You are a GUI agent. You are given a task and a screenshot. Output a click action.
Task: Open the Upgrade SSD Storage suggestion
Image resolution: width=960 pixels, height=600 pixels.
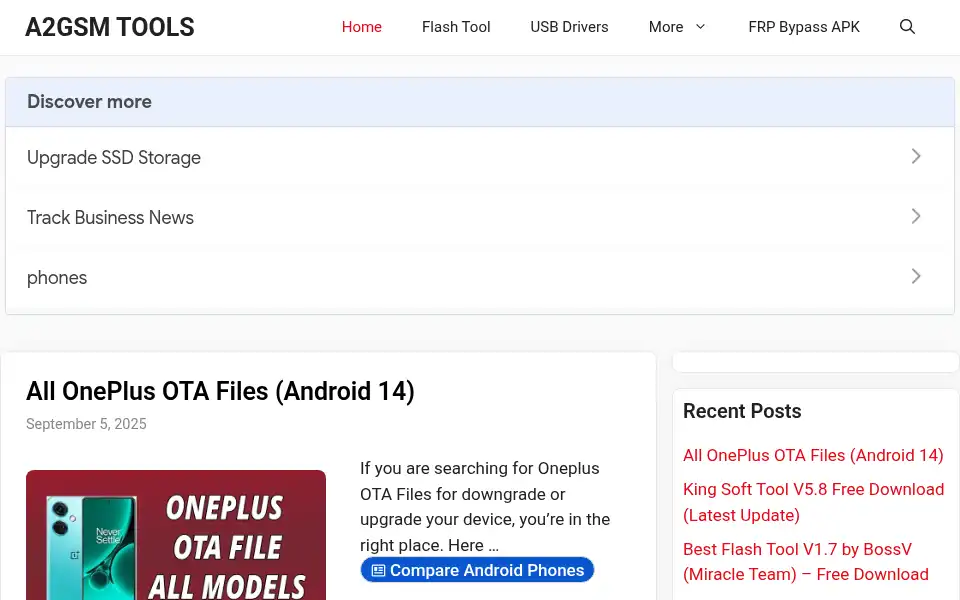click(x=480, y=157)
